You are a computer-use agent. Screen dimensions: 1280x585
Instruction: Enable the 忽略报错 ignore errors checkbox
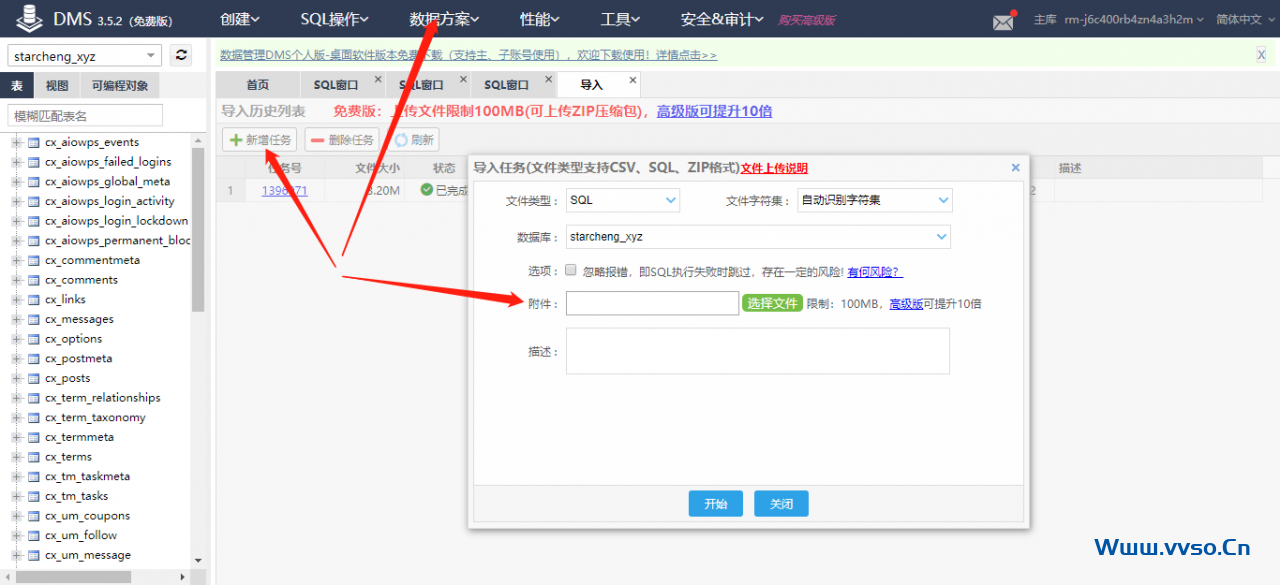(x=571, y=270)
